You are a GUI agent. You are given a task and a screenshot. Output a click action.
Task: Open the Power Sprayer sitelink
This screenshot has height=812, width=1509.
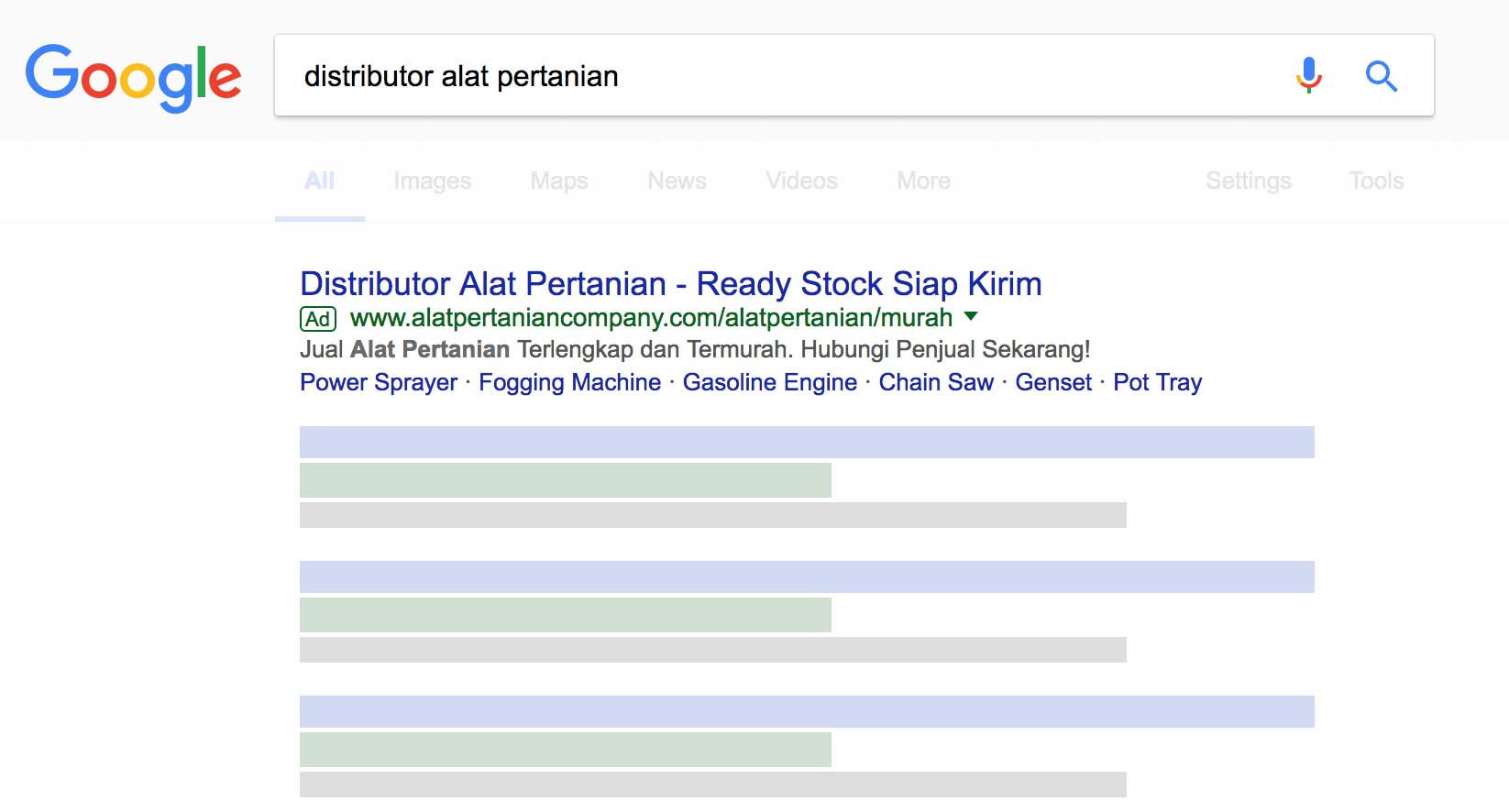coord(379,383)
